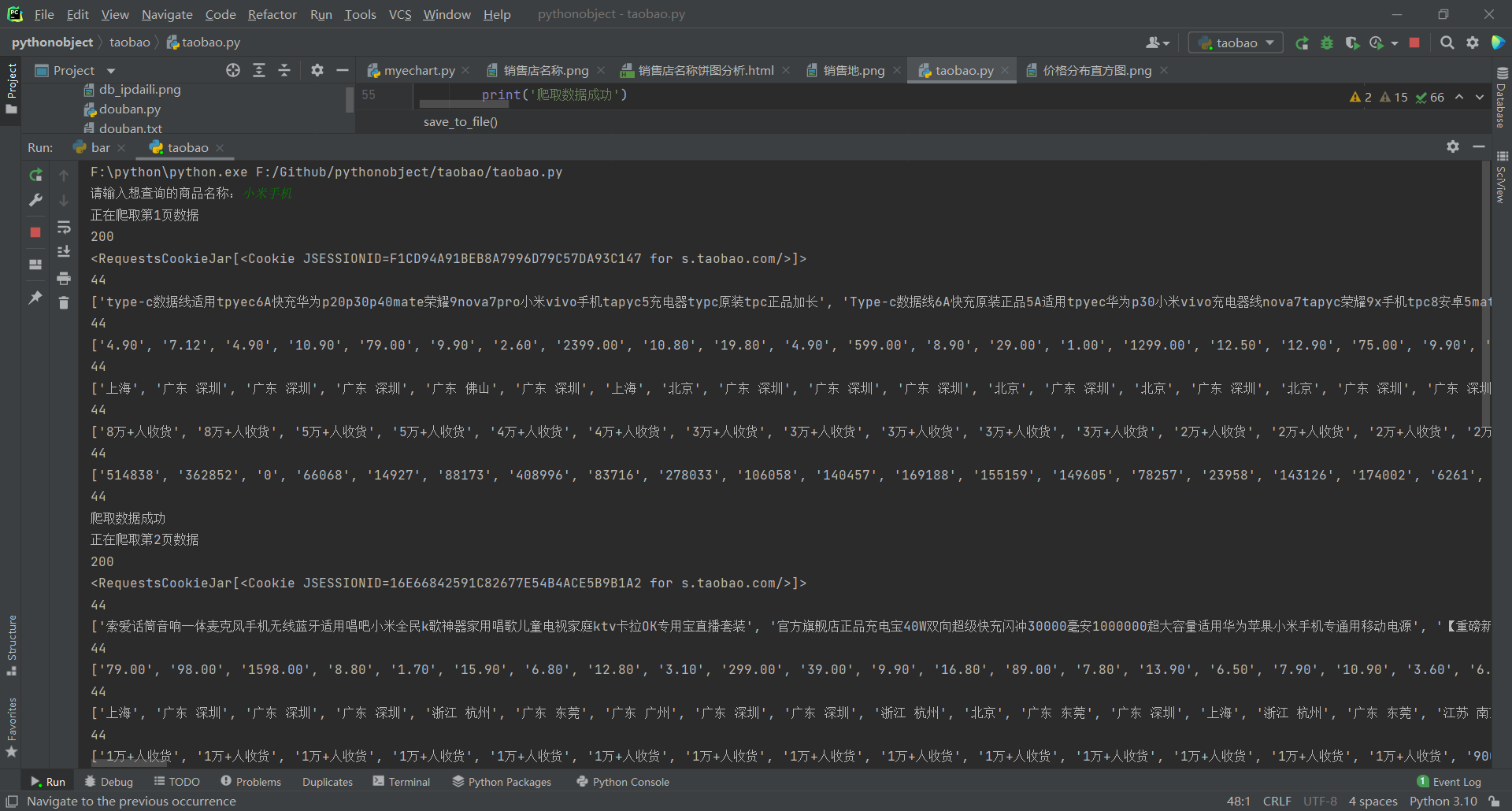
Task: Pin the Run tab
Action: [35, 298]
